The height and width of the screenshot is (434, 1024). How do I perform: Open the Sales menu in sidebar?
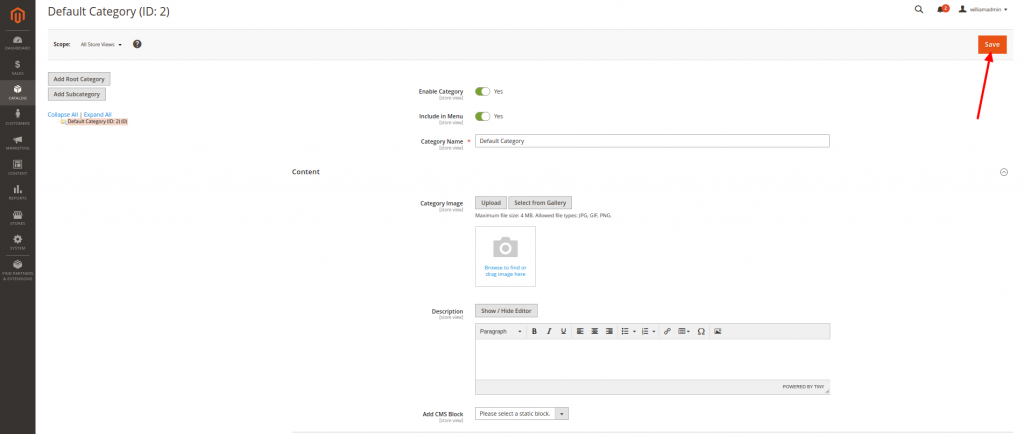click(x=17, y=67)
